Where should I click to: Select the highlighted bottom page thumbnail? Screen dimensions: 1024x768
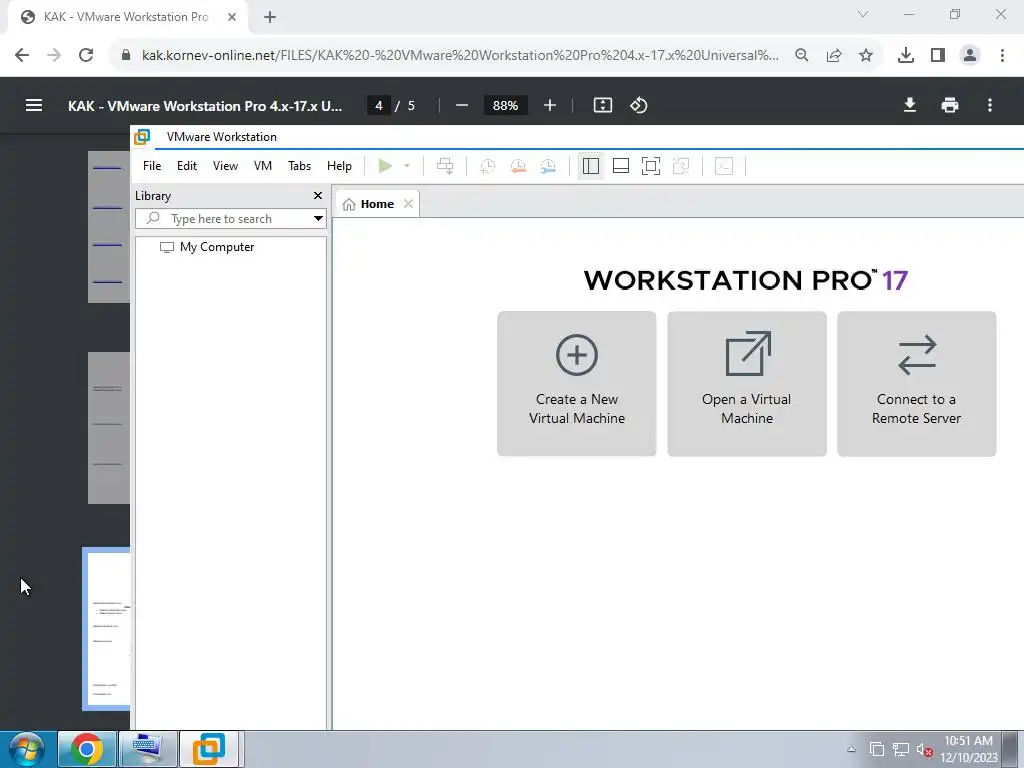[x=107, y=629]
